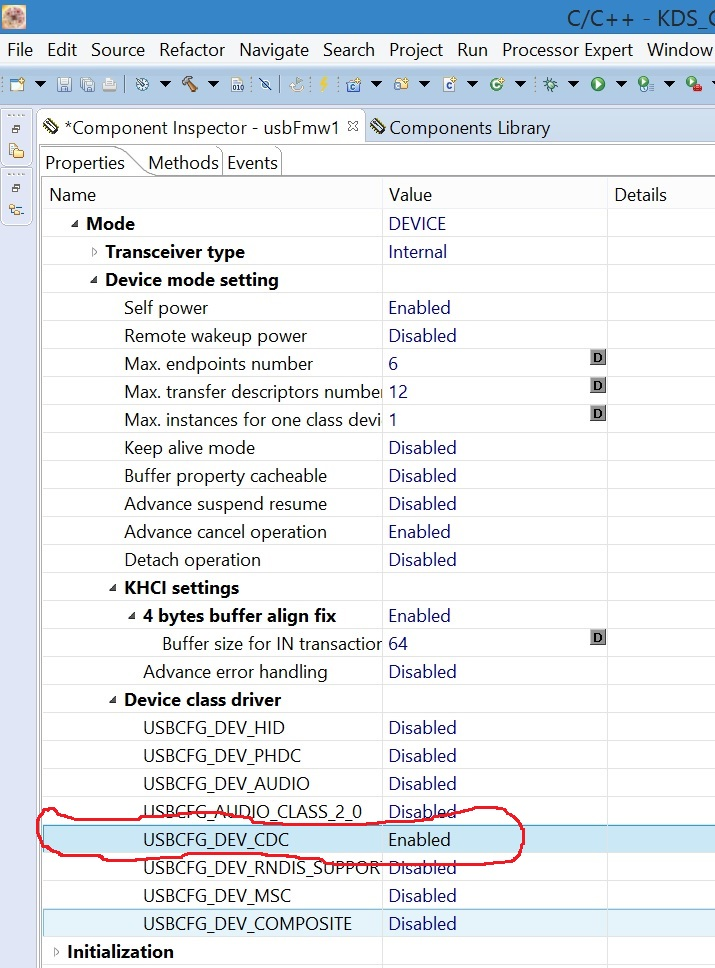This screenshot has width=715, height=968.
Task: Switch to the Methods tab
Action: (183, 162)
